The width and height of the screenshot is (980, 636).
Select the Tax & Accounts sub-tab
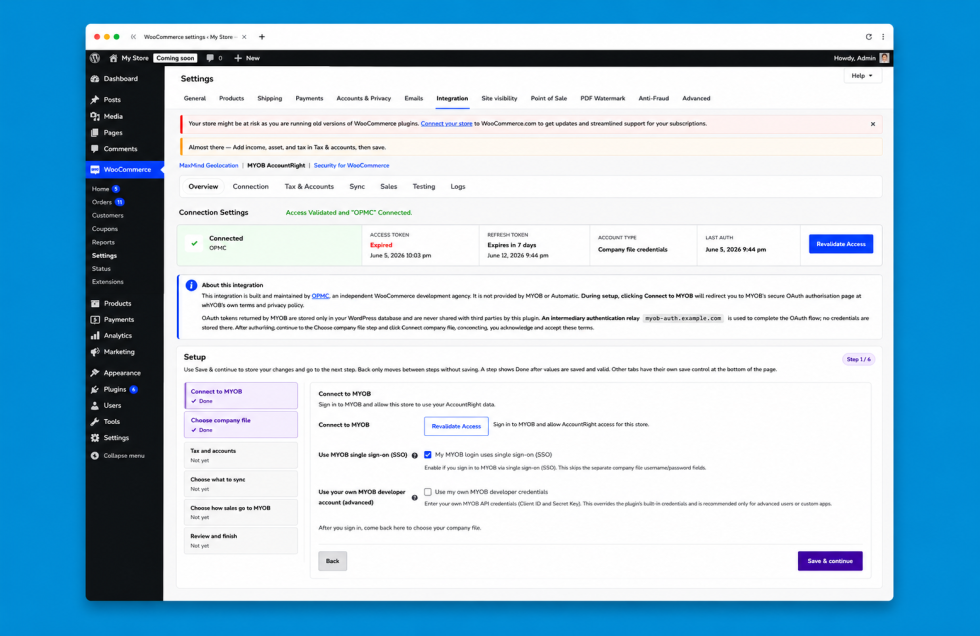pos(309,187)
